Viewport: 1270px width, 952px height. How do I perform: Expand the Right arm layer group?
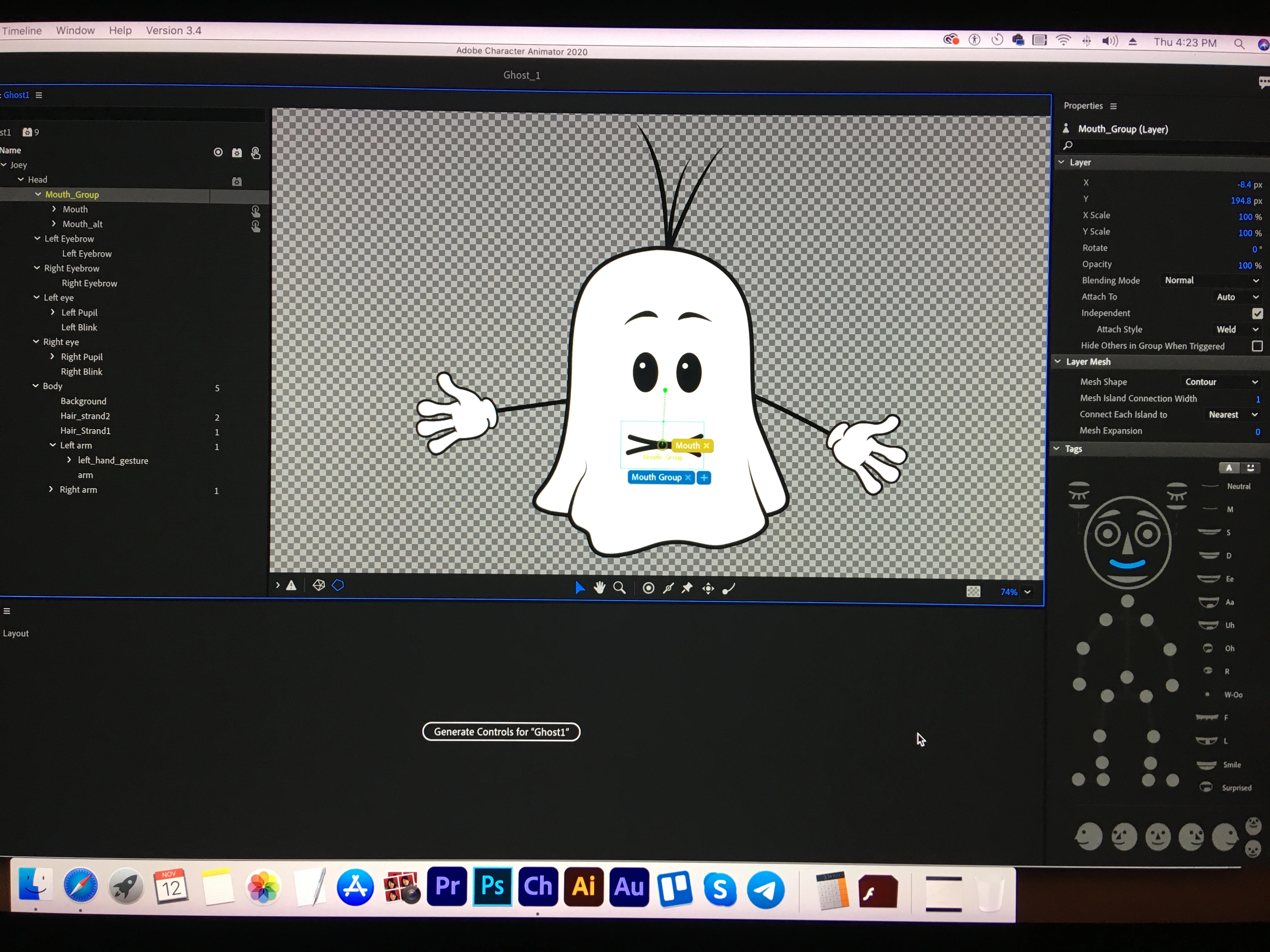click(51, 490)
